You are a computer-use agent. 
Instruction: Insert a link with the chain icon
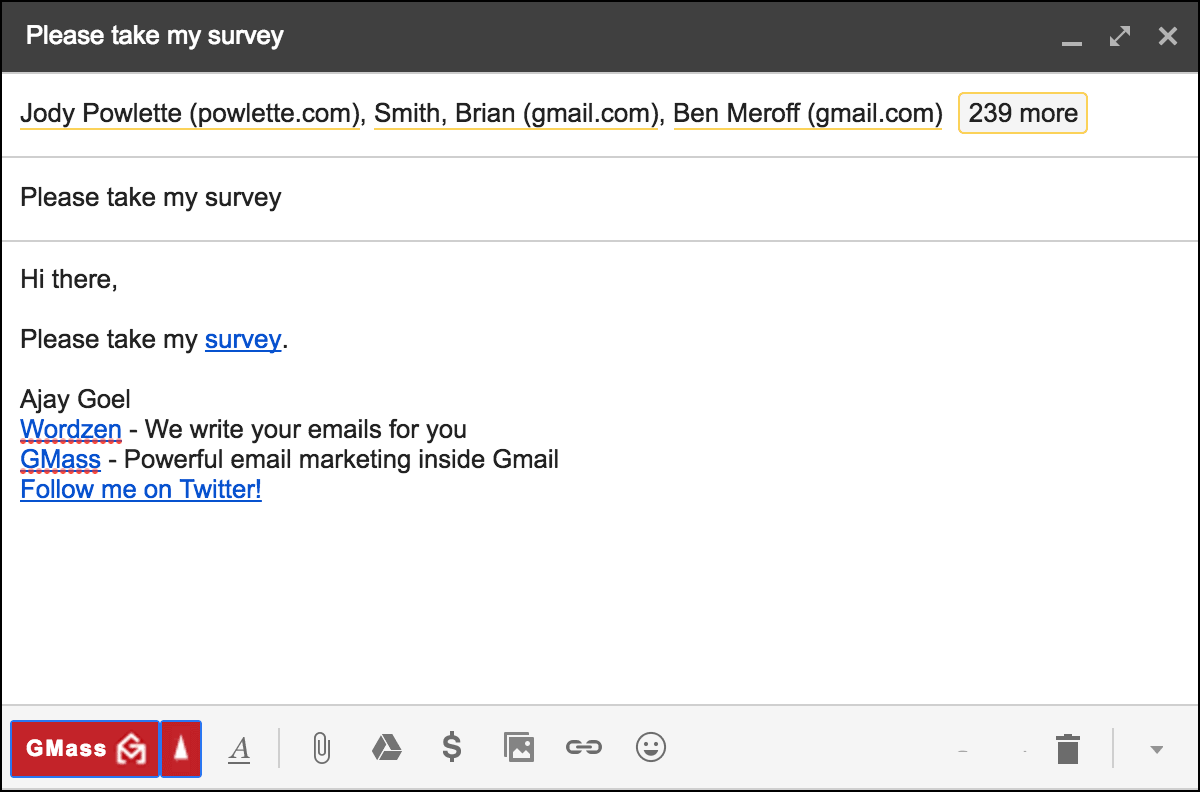(x=584, y=747)
